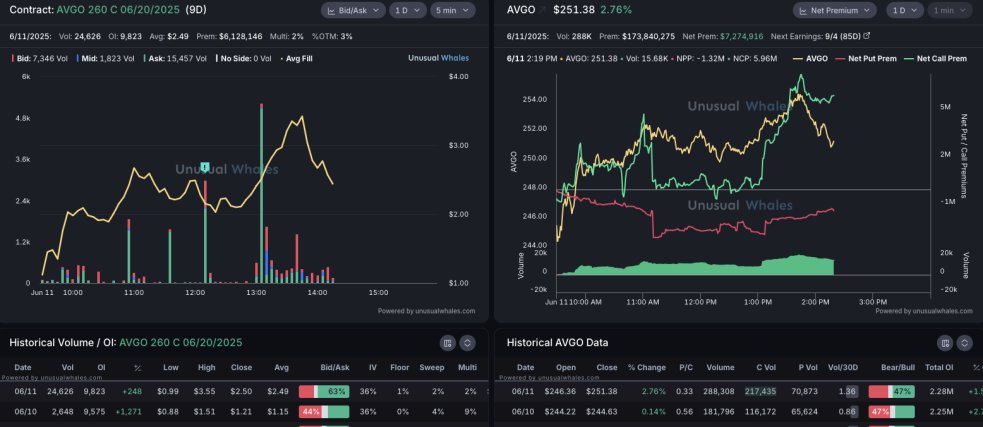Screen dimensions: 983x427
Task: Click the expand arrows icon in Historical AVGO Data panel
Action: click(964, 343)
